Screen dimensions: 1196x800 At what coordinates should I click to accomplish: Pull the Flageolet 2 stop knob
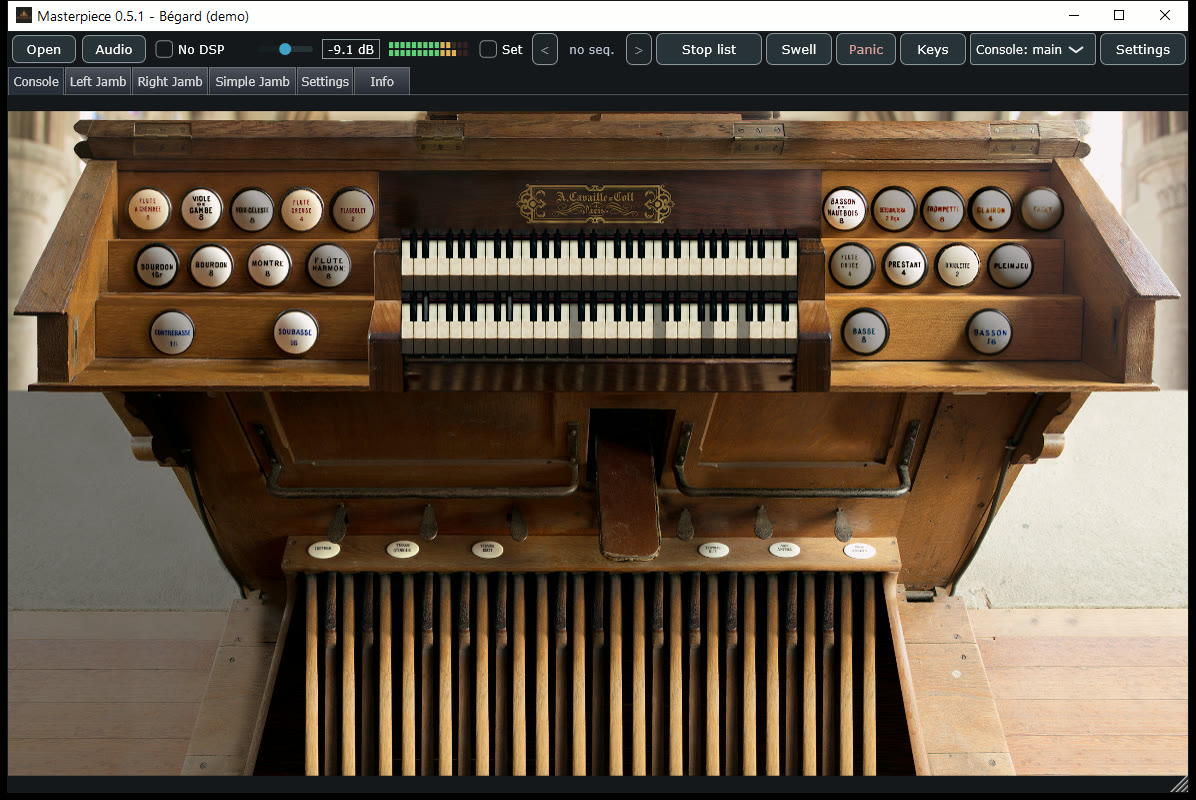tap(352, 210)
